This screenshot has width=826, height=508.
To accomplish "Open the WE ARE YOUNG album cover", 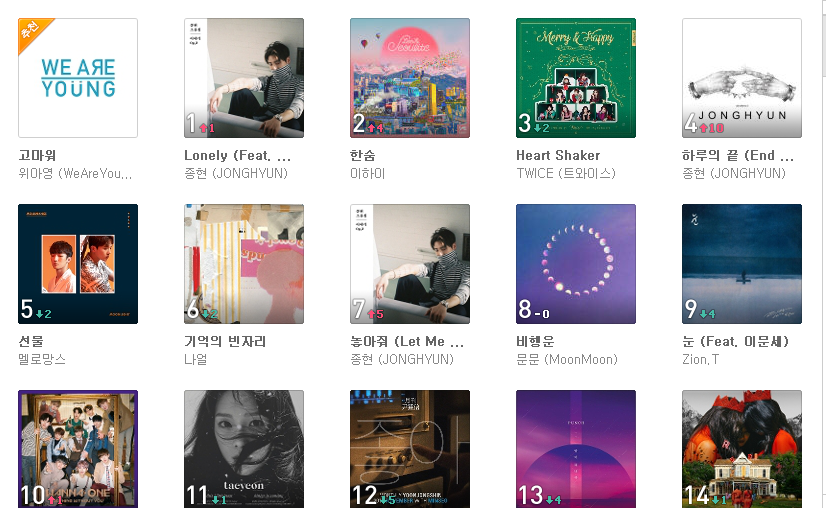I will 78,78.
